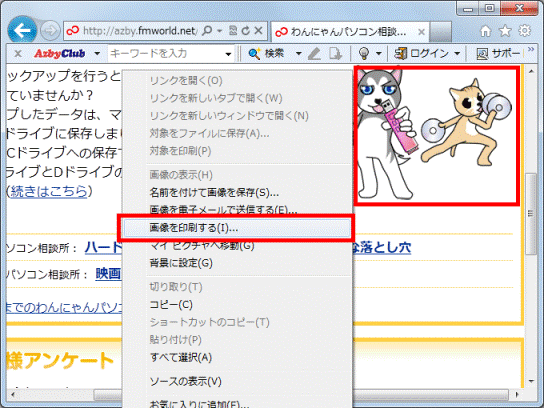This screenshot has width=544, height=408.
Task: Open the 落とし穴 link
Action: (381, 247)
